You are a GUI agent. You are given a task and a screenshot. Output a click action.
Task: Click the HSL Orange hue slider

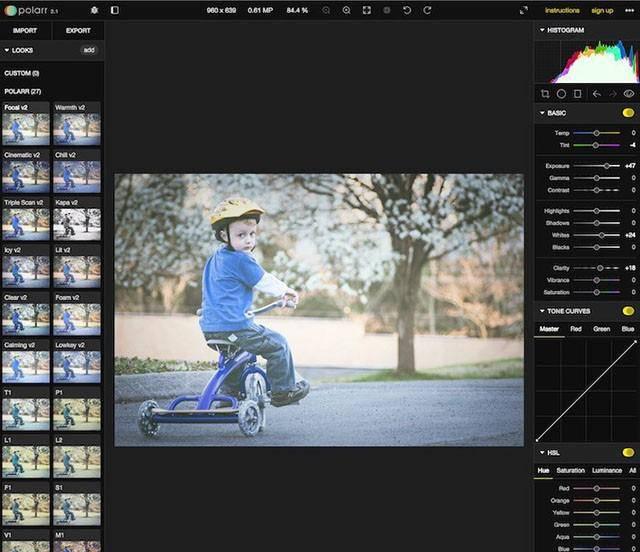(x=596, y=501)
